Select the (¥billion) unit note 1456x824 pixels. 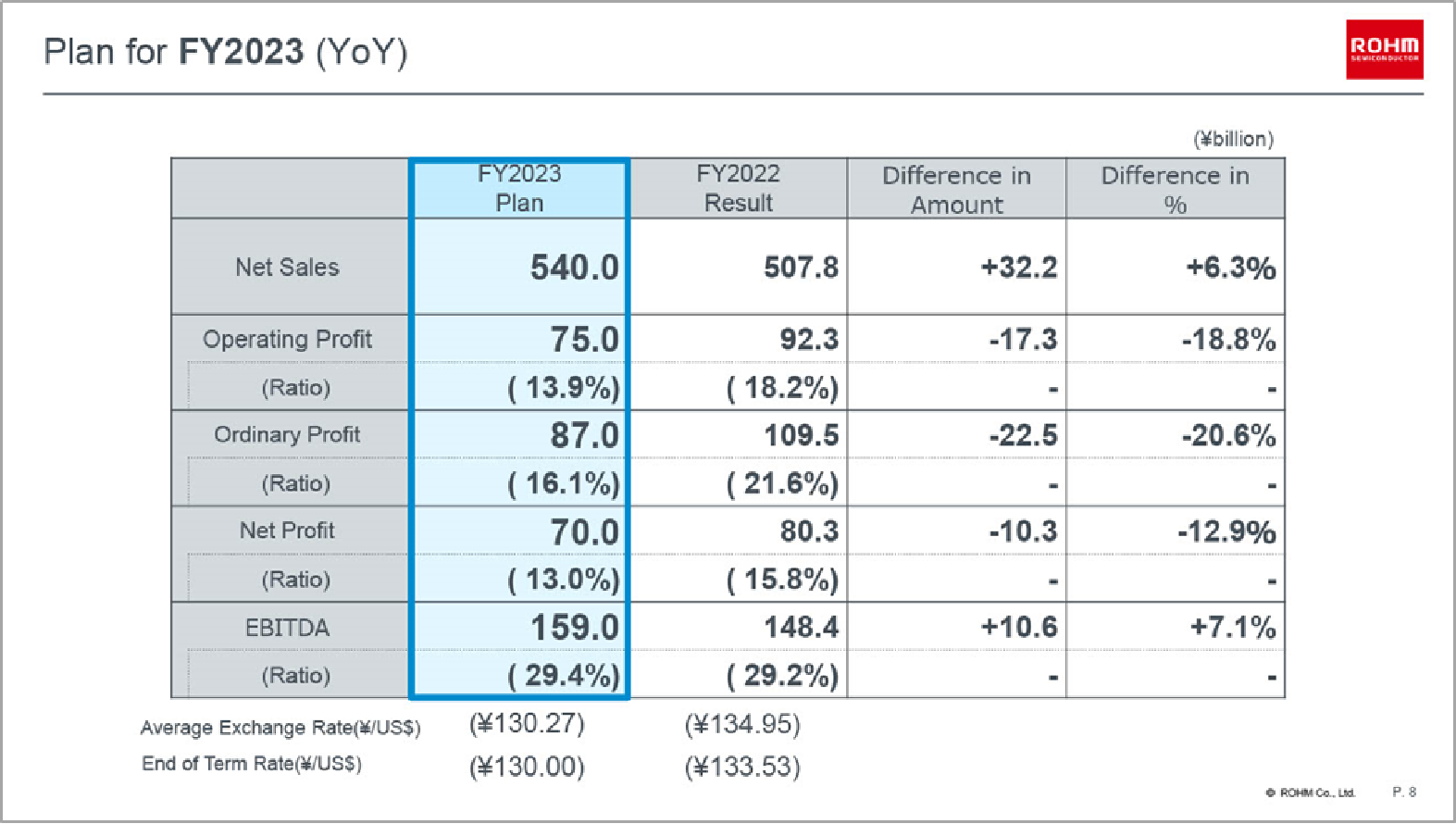pos(1233,139)
